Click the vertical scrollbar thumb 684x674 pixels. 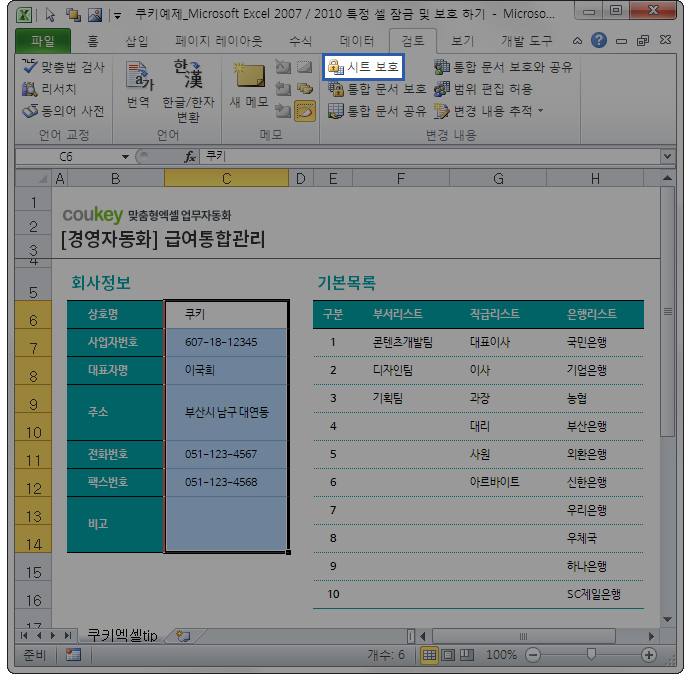pos(667,312)
